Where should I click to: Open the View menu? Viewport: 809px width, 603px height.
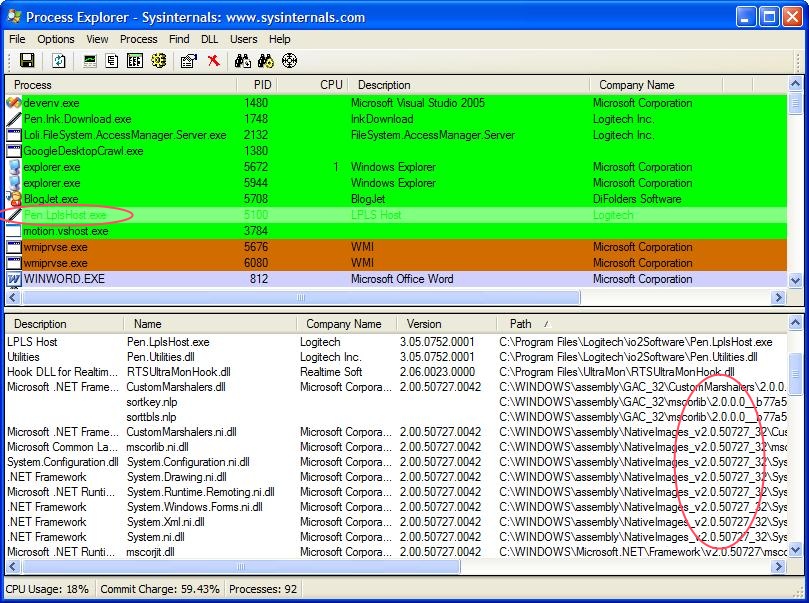click(97, 39)
